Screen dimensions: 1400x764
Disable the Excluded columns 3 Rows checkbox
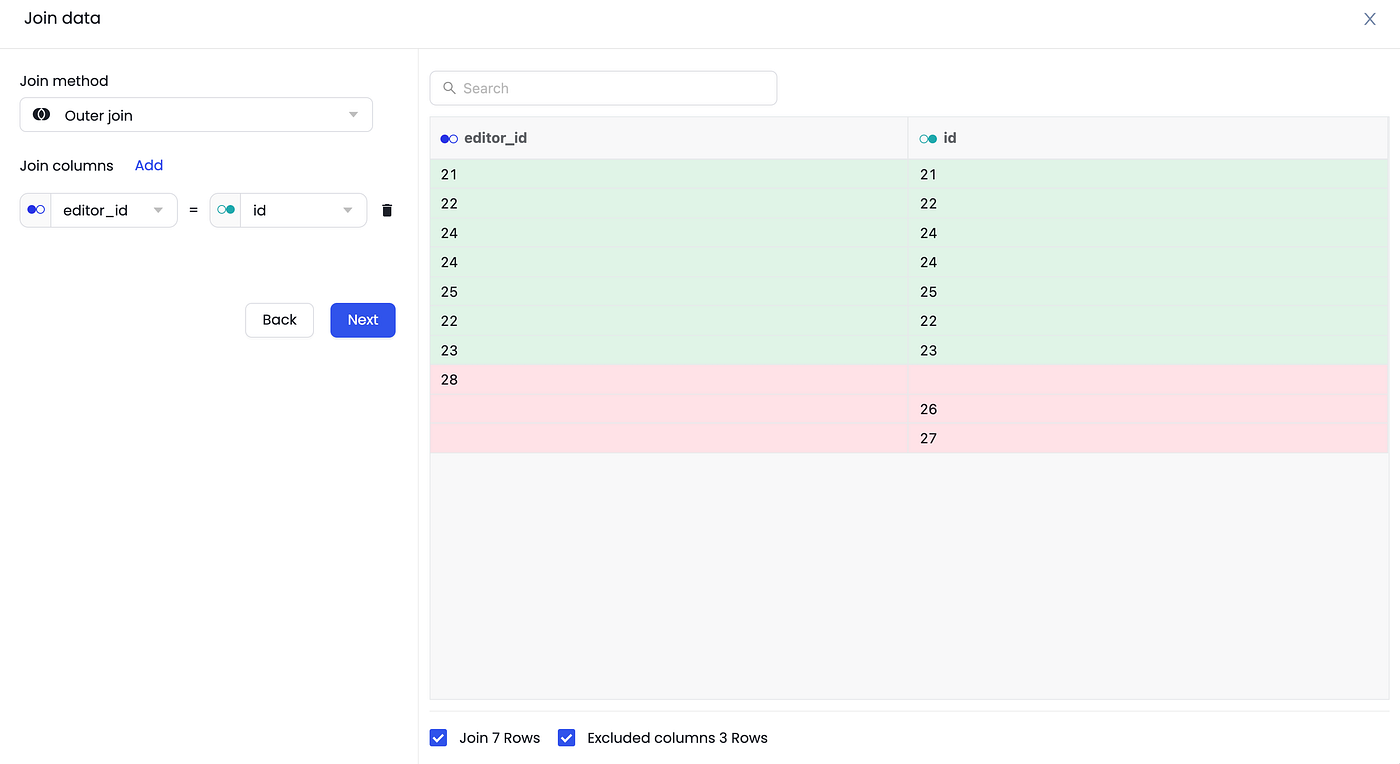(x=566, y=737)
